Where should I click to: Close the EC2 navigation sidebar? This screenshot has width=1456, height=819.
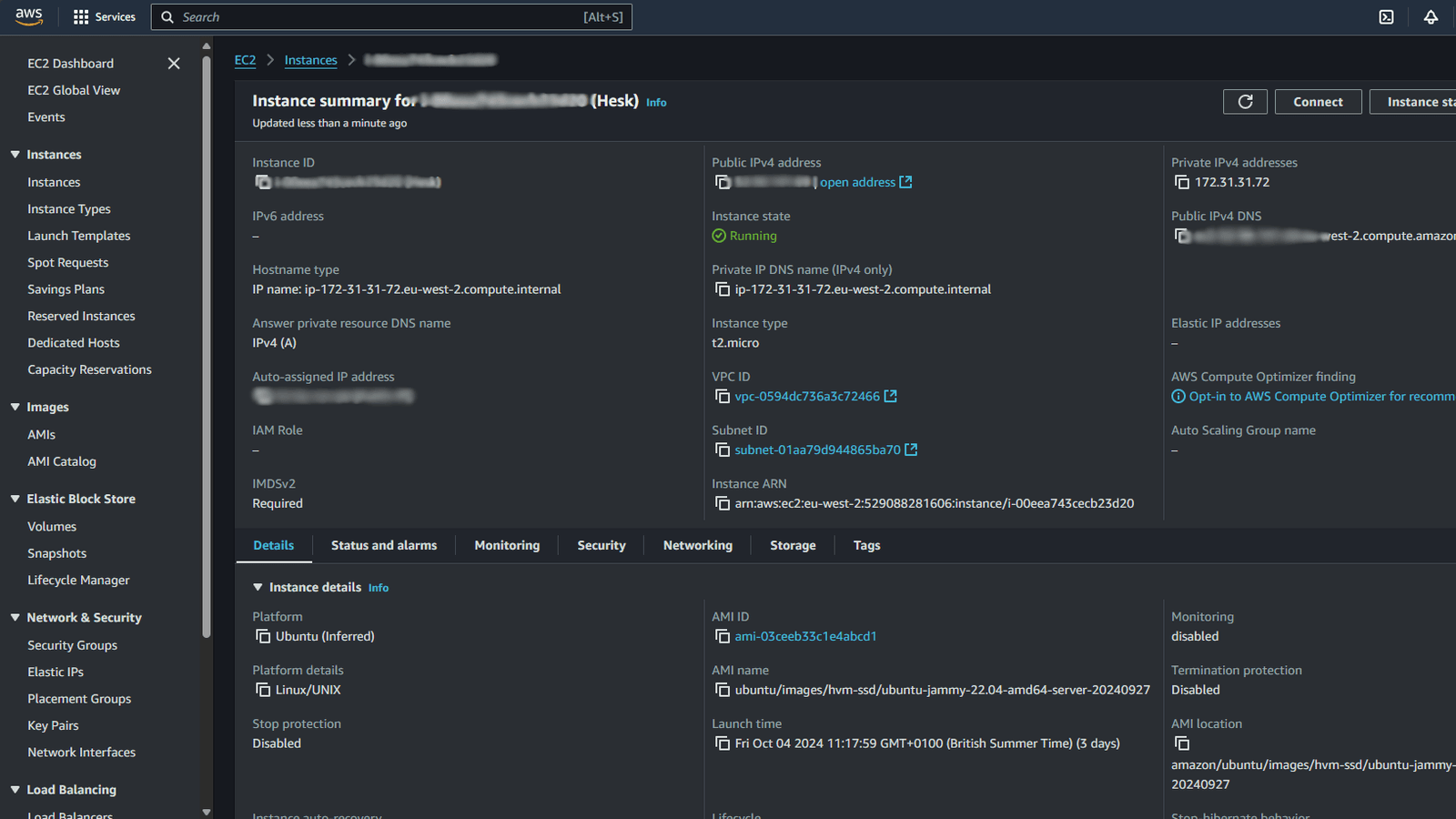pyautogui.click(x=174, y=64)
